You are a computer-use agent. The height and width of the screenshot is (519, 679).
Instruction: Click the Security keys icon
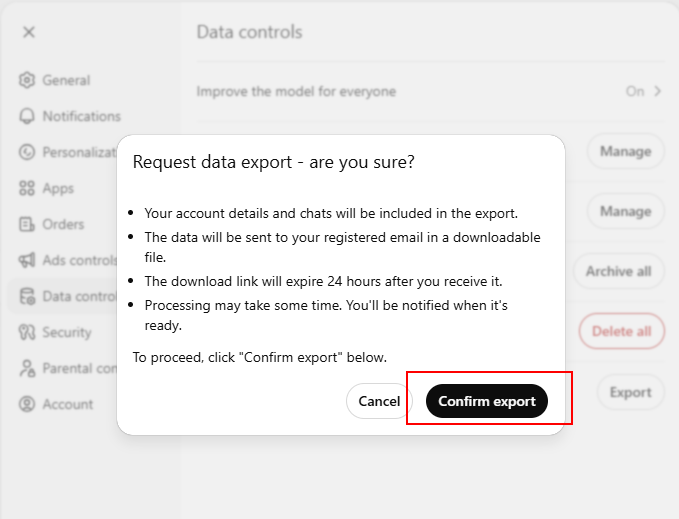click(27, 332)
